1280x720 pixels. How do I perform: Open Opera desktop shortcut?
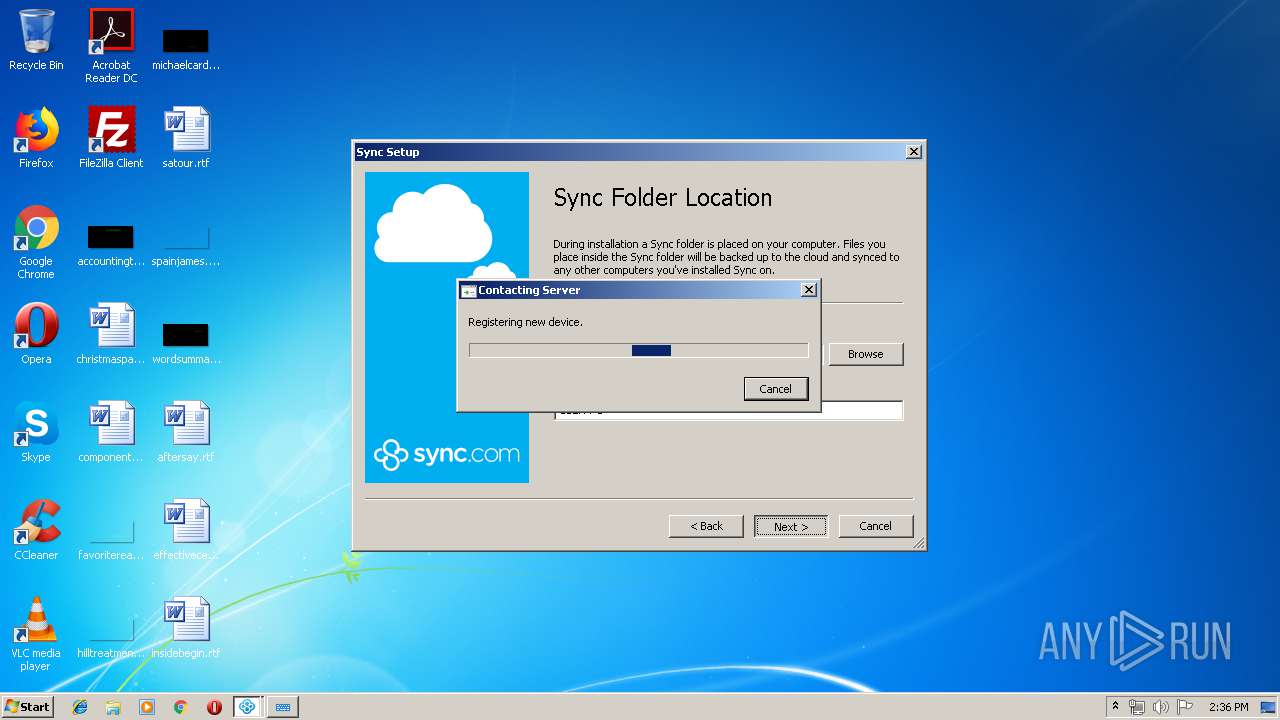point(36,334)
